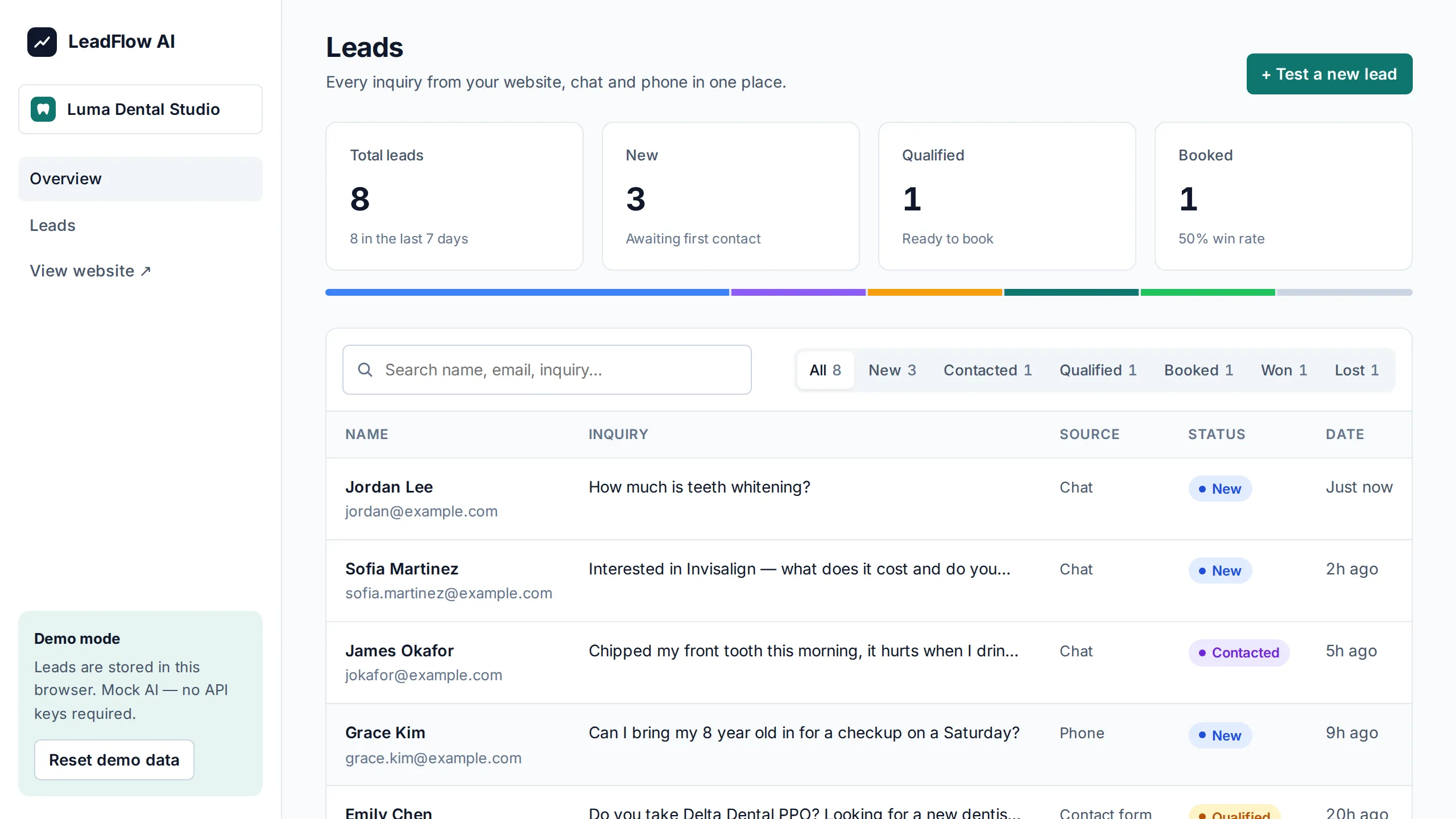Filter leads by Won 1 tab

tap(1284, 370)
